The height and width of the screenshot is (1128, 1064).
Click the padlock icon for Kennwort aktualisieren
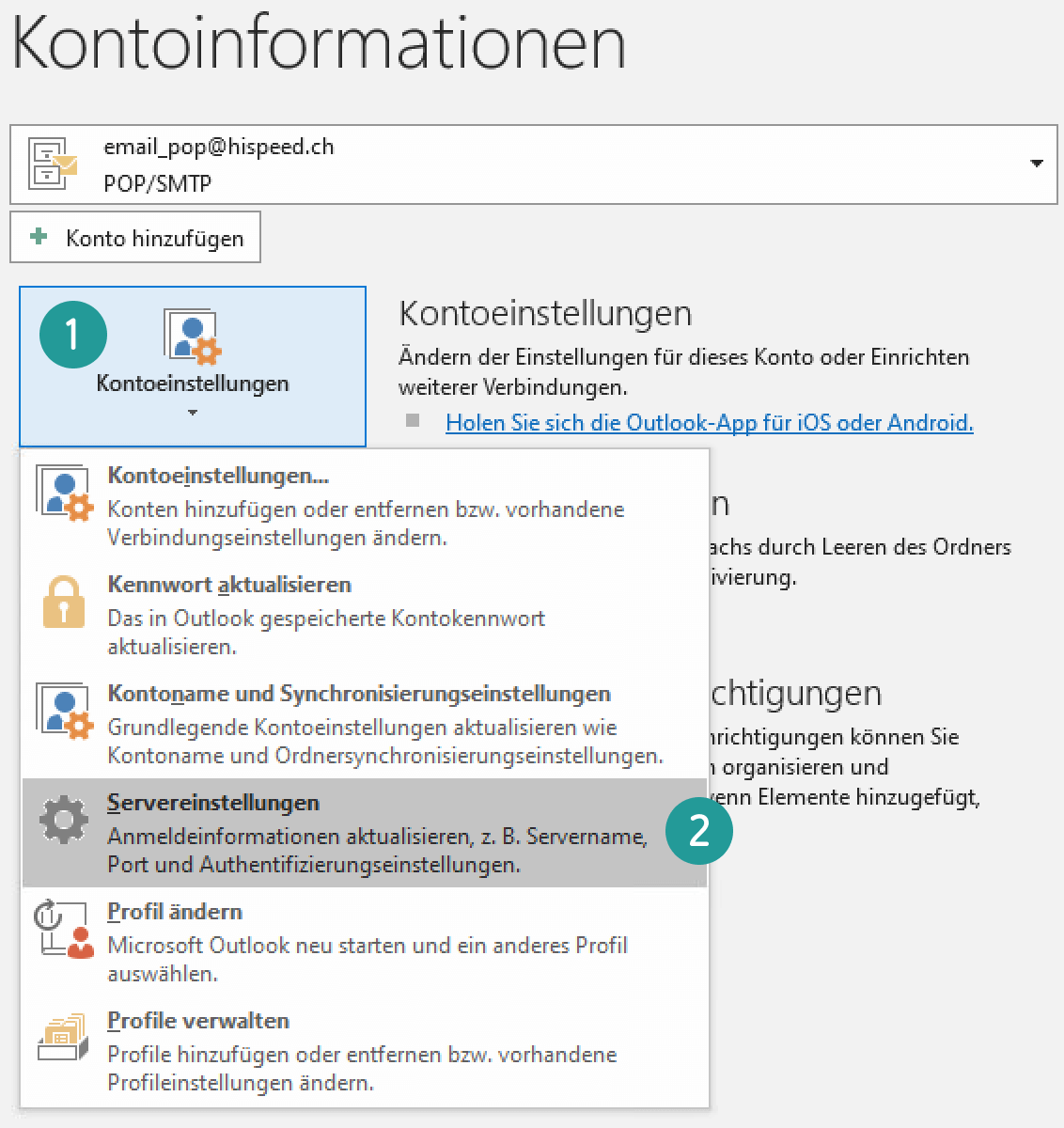coord(64,602)
